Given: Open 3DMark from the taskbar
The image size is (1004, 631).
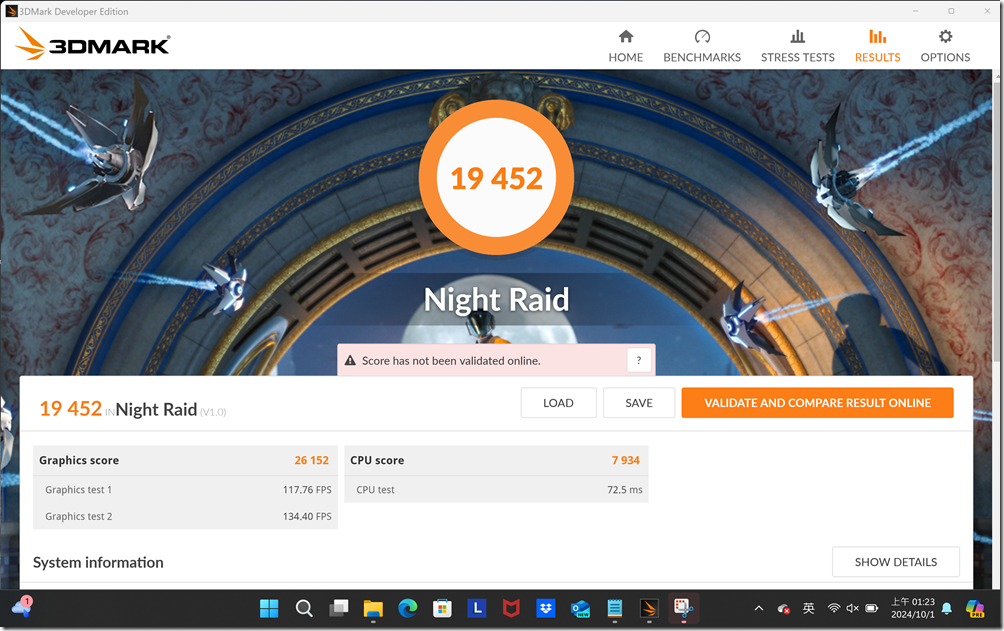Looking at the screenshot, I should point(648,608).
